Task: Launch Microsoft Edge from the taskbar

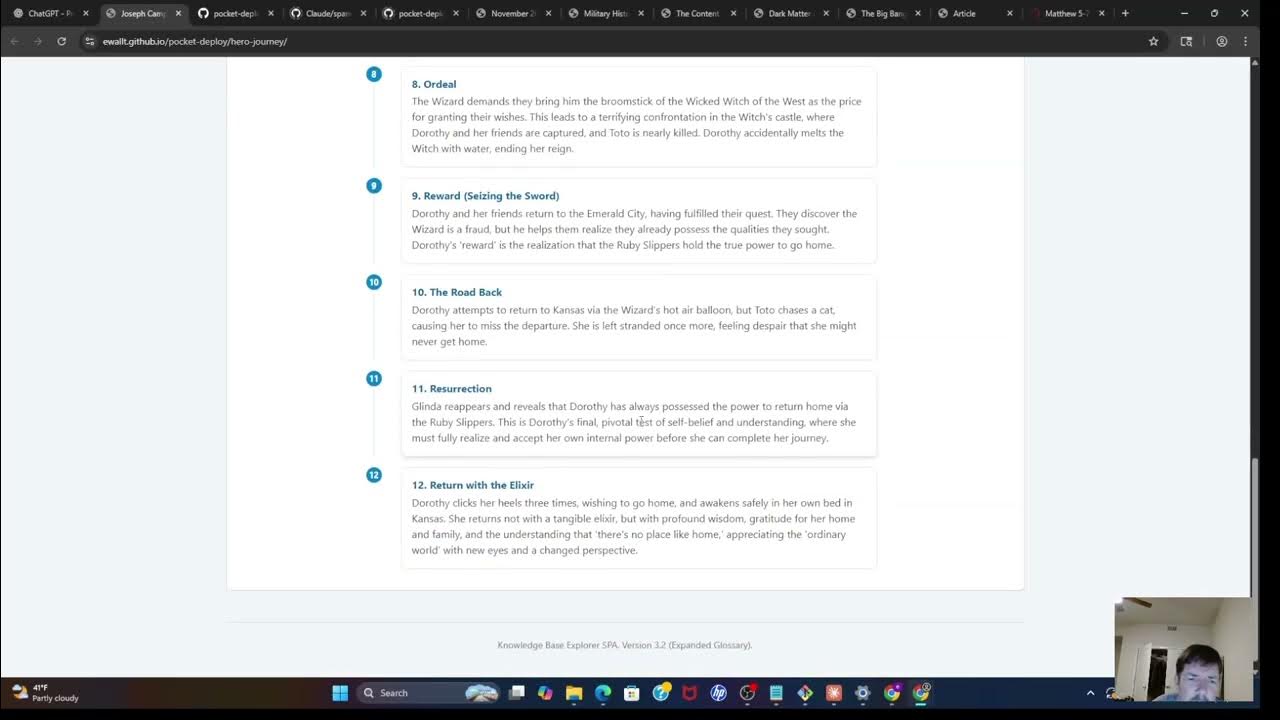Action: [x=603, y=693]
